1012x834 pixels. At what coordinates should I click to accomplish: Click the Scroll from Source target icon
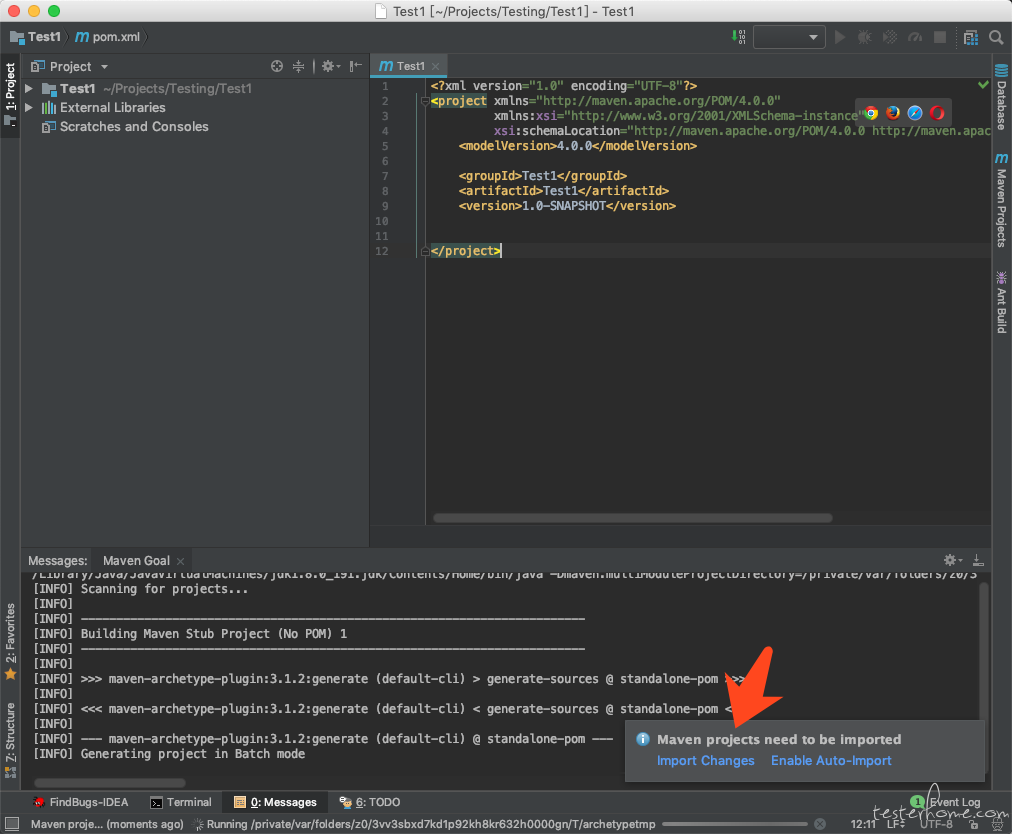click(x=277, y=66)
